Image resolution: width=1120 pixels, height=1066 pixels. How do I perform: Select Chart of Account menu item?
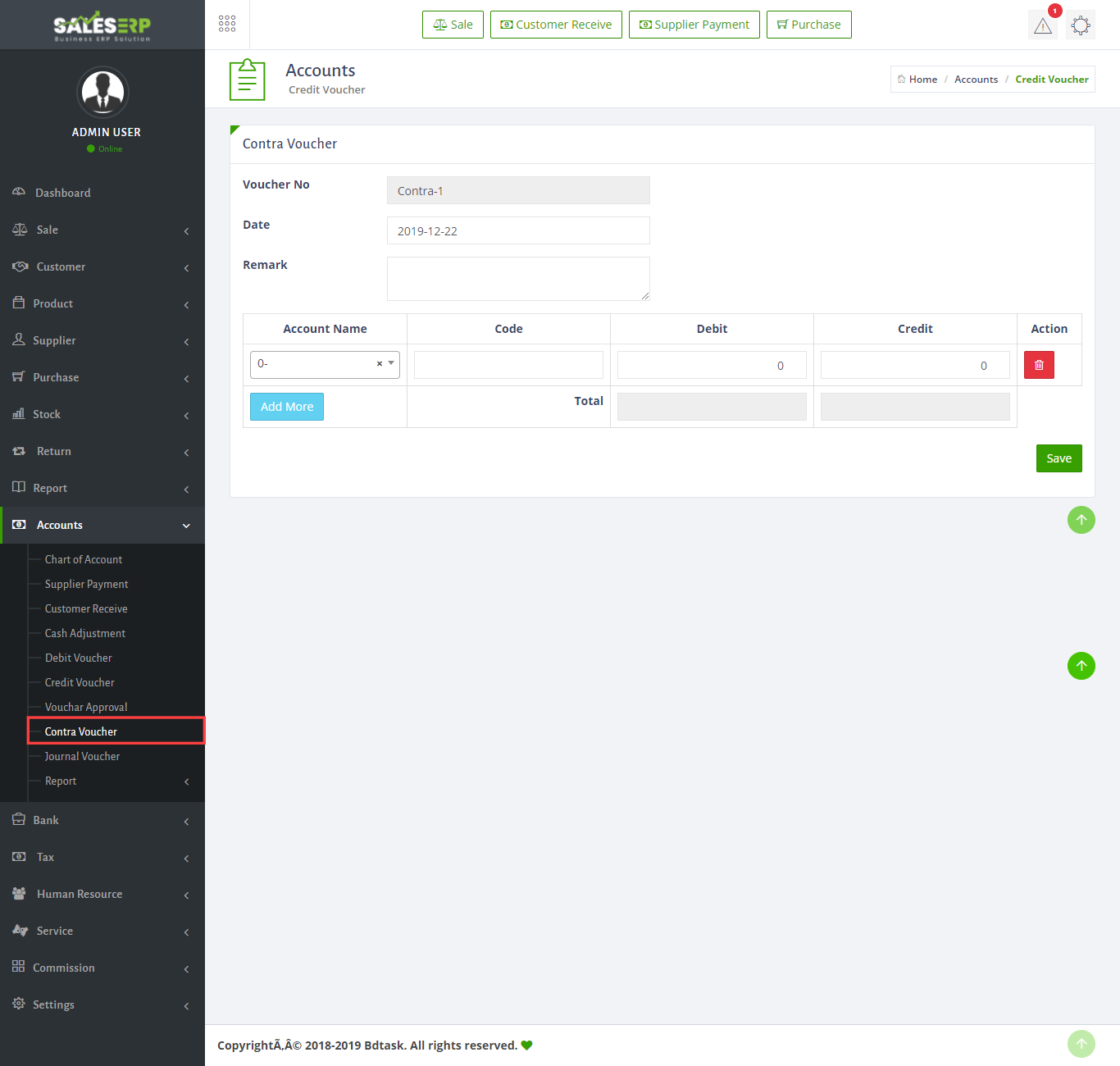(x=83, y=559)
